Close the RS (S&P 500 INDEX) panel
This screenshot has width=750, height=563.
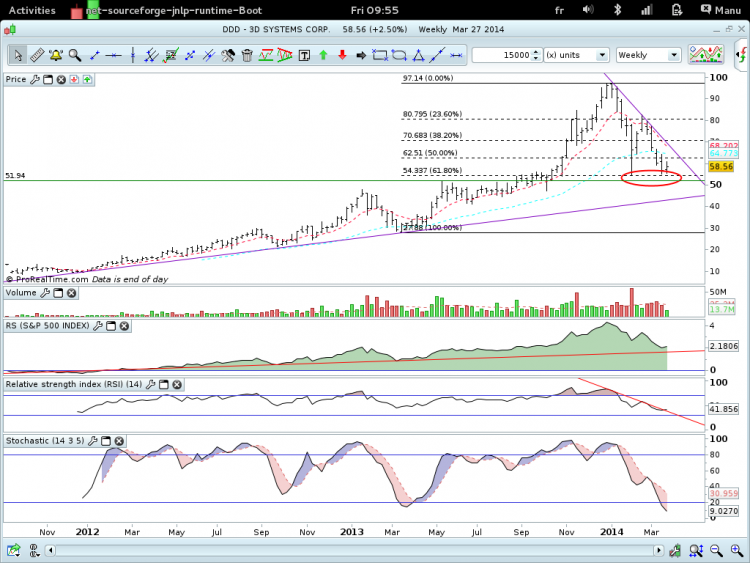(124, 326)
